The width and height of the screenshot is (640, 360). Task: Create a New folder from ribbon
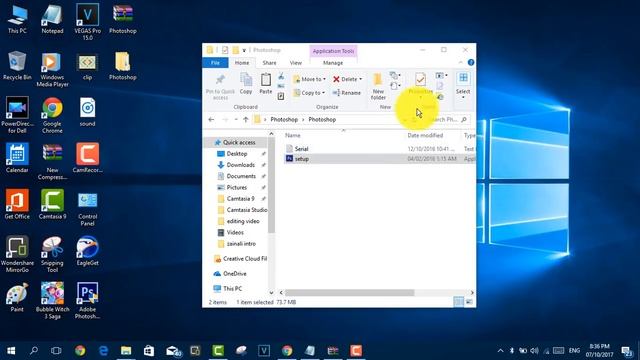pyautogui.click(x=378, y=87)
